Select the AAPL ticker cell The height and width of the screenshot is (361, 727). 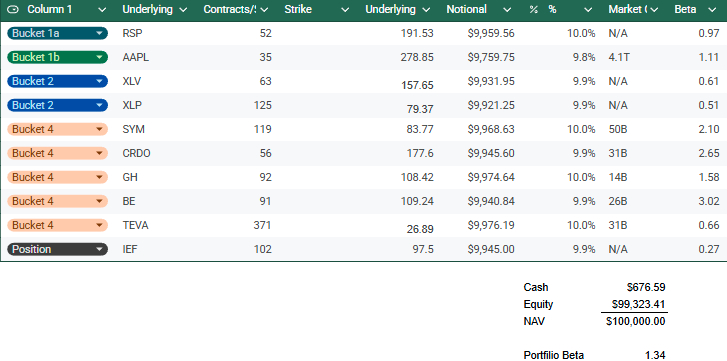(135, 57)
